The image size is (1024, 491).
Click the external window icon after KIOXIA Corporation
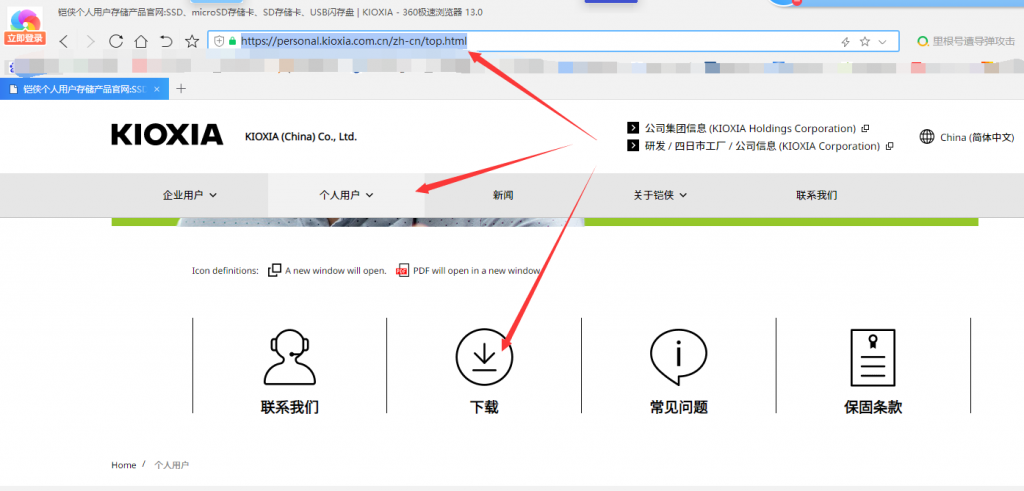(x=889, y=146)
